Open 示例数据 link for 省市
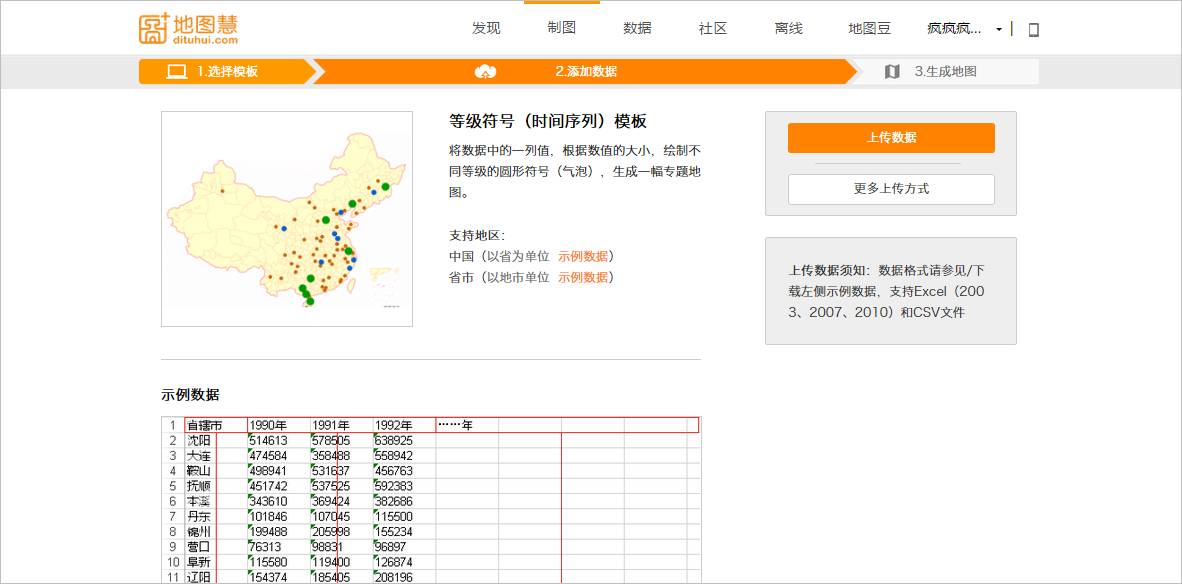 coord(583,277)
